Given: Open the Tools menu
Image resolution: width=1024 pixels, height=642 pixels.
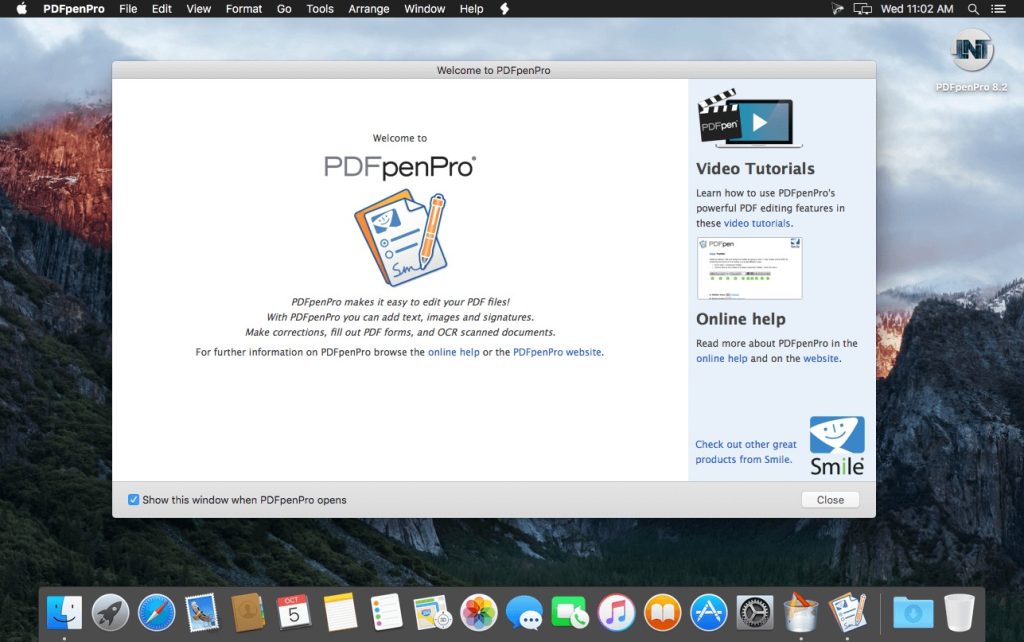Looking at the screenshot, I should point(320,9).
